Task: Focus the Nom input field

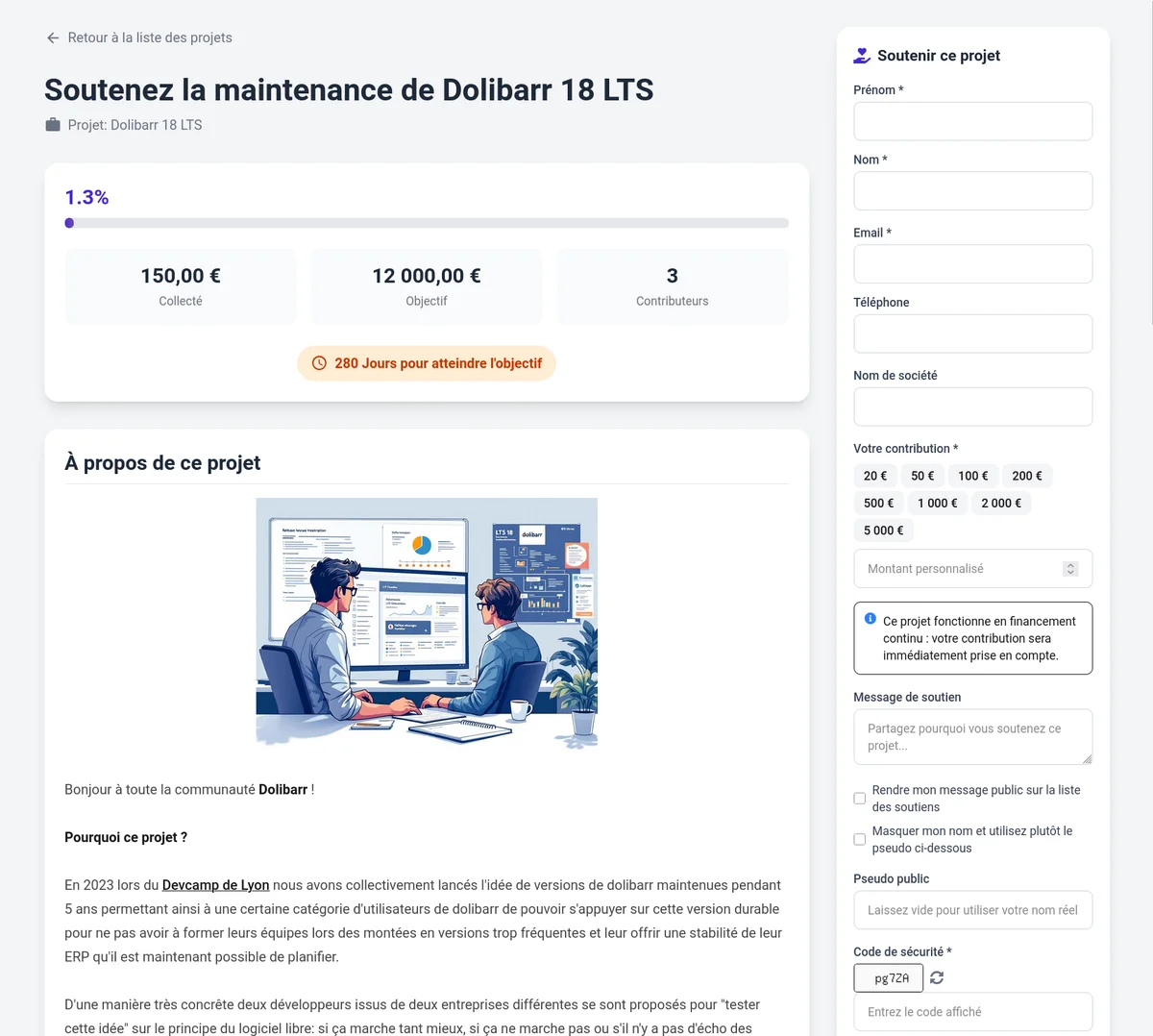Action: click(x=972, y=191)
